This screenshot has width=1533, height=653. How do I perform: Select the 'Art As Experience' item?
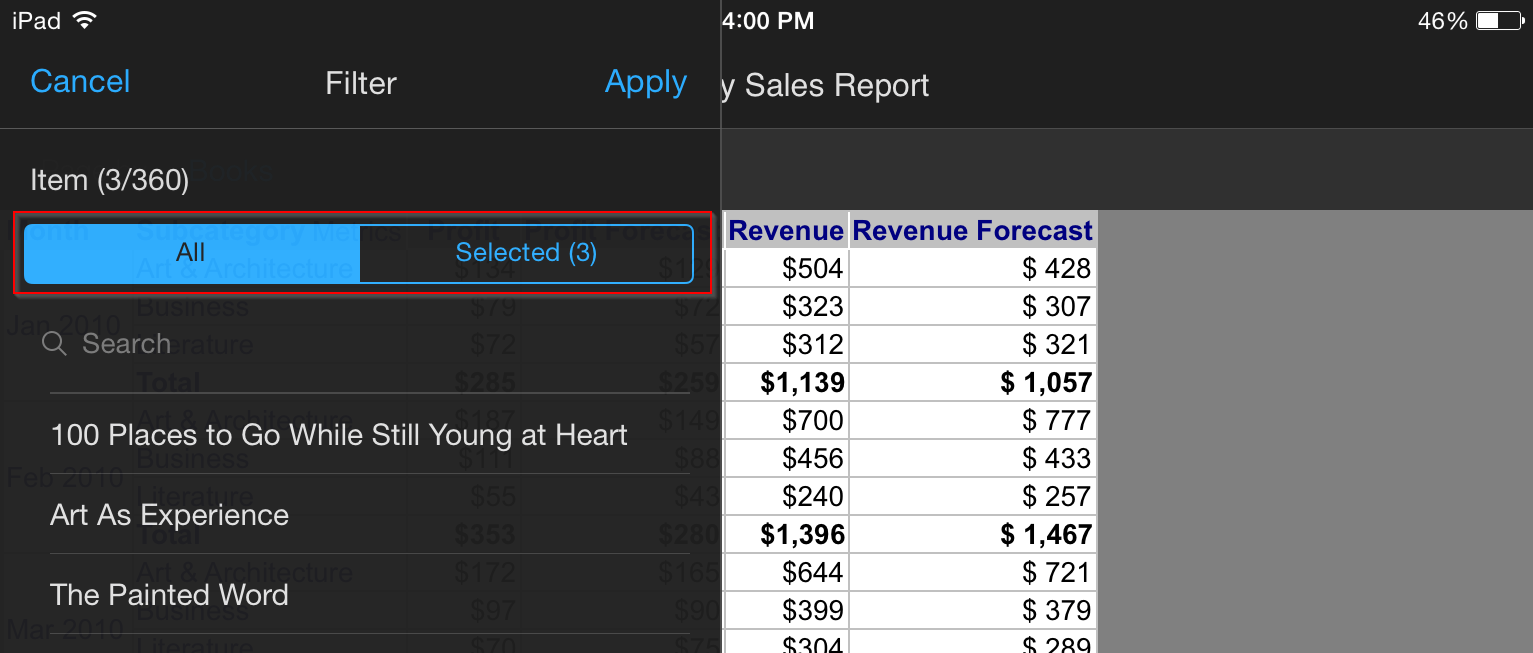370,515
